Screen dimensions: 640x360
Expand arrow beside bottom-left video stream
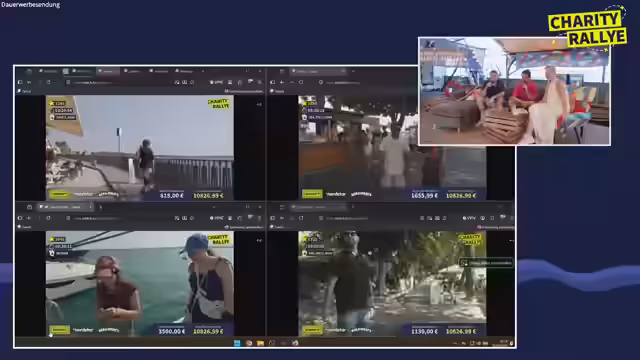(x=259, y=241)
